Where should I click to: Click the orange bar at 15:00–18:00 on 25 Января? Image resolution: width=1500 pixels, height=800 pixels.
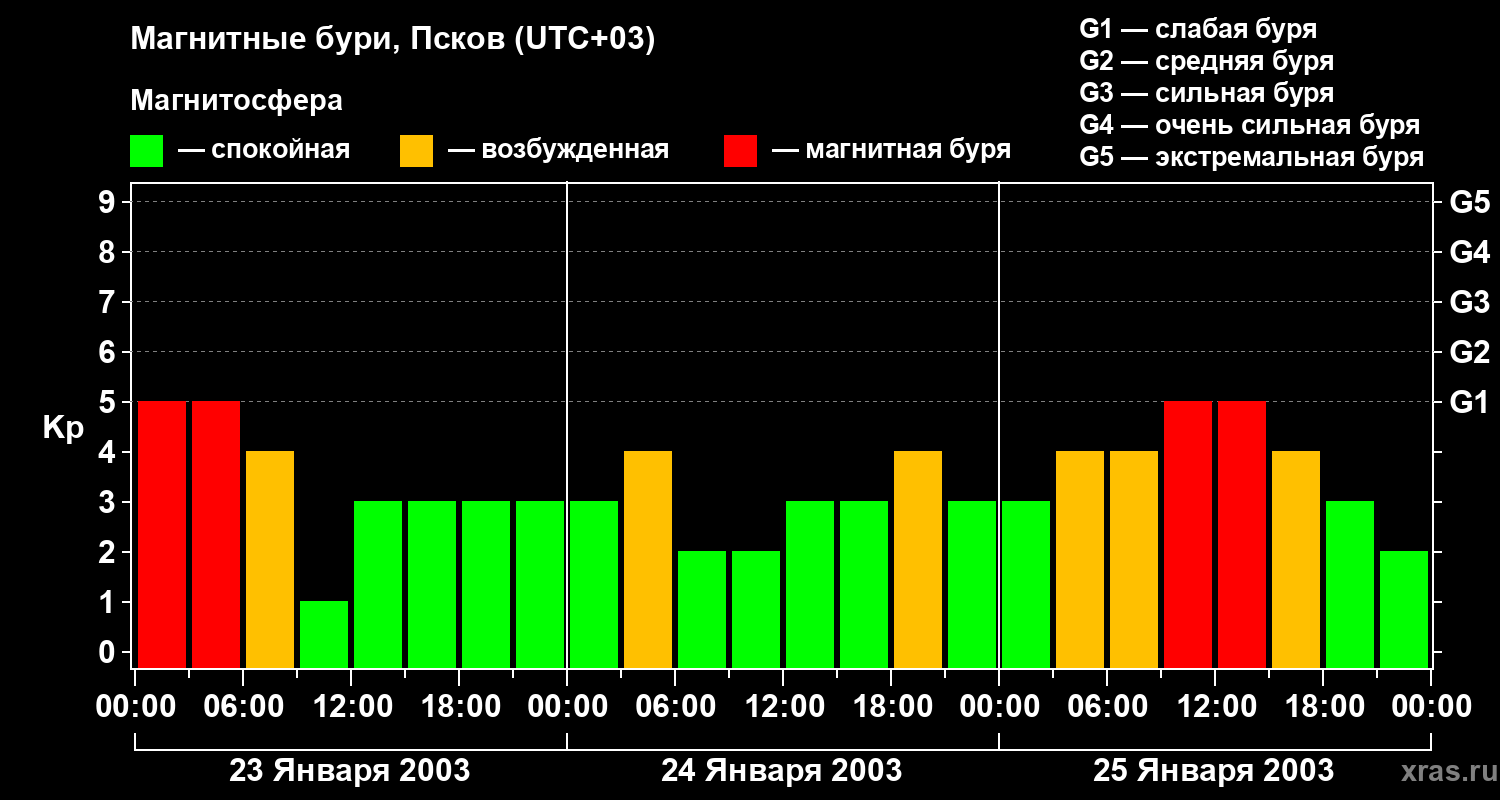pyautogui.click(x=1296, y=559)
